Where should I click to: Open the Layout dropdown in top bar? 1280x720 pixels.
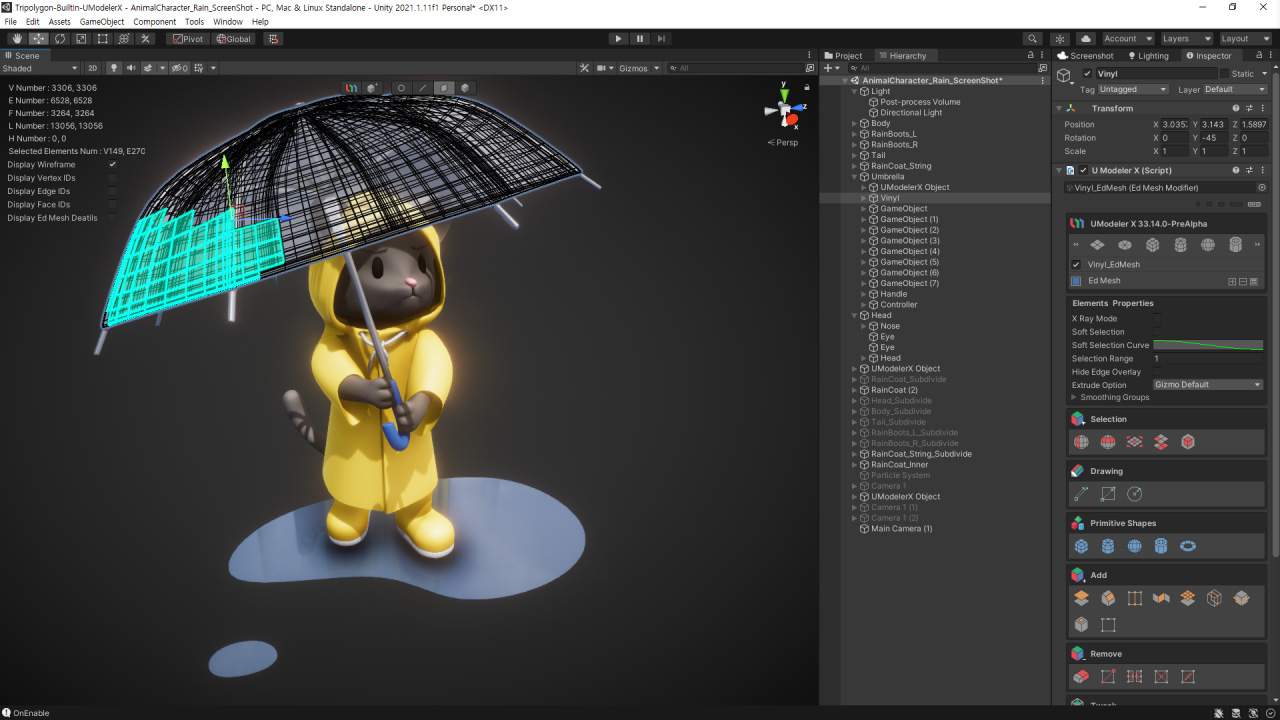pyautogui.click(x=1246, y=39)
